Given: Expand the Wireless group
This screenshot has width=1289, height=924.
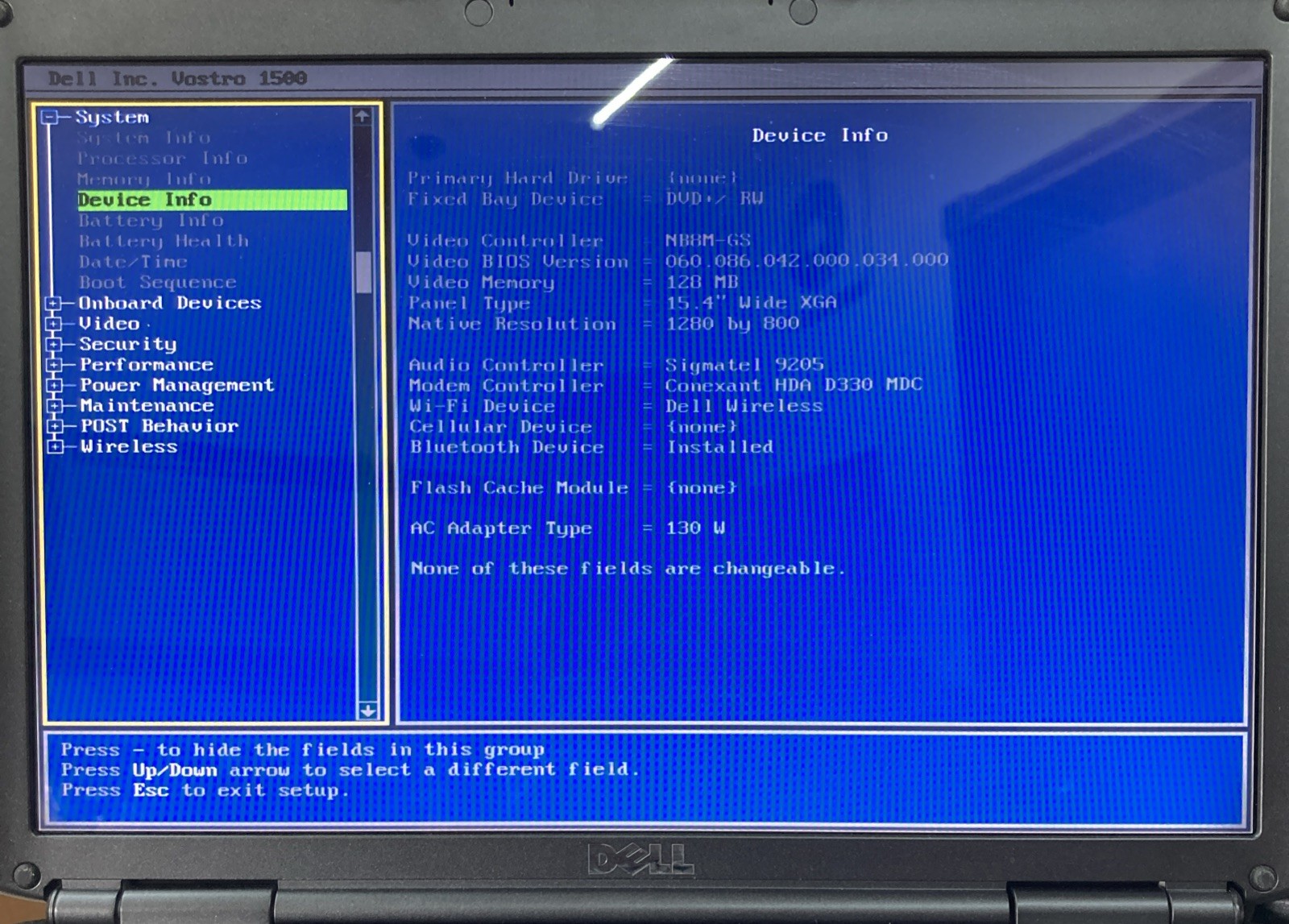Looking at the screenshot, I should [55, 446].
